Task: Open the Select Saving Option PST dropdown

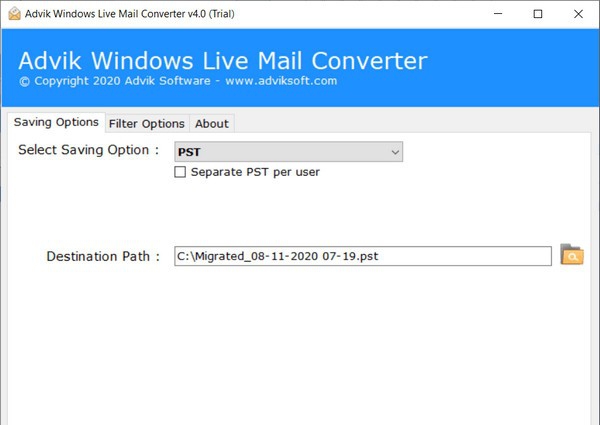Action: click(x=288, y=152)
